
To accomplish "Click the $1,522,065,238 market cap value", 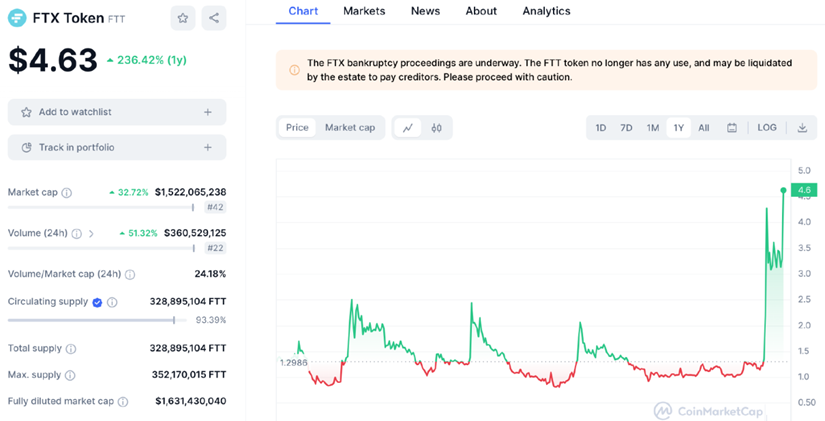I will (190, 192).
